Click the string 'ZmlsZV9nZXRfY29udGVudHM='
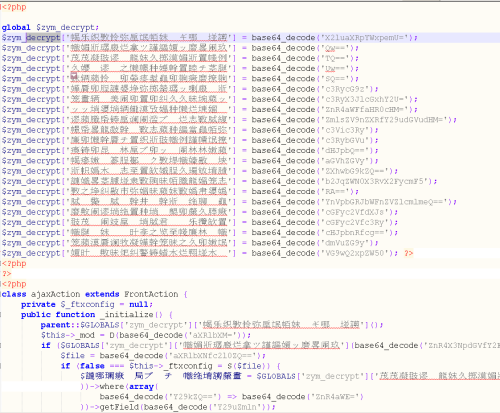500x413 pixels. click(384, 120)
